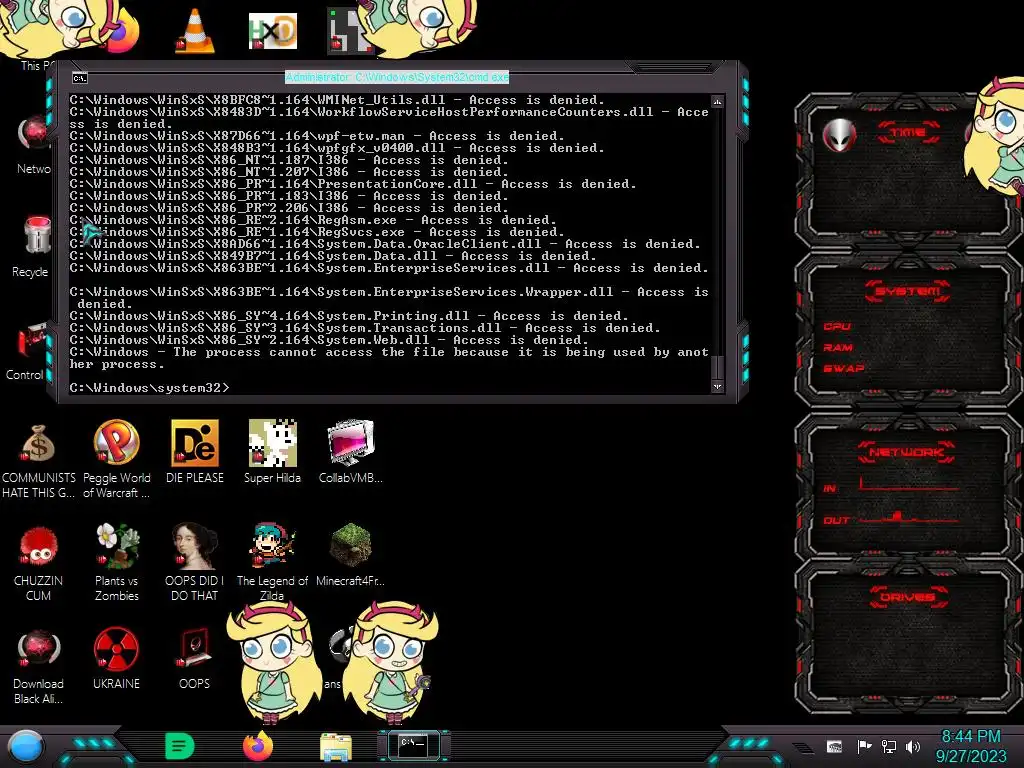1024x768 pixels.
Task: Click the System.Web.dll access denied line
Action: [329, 340]
